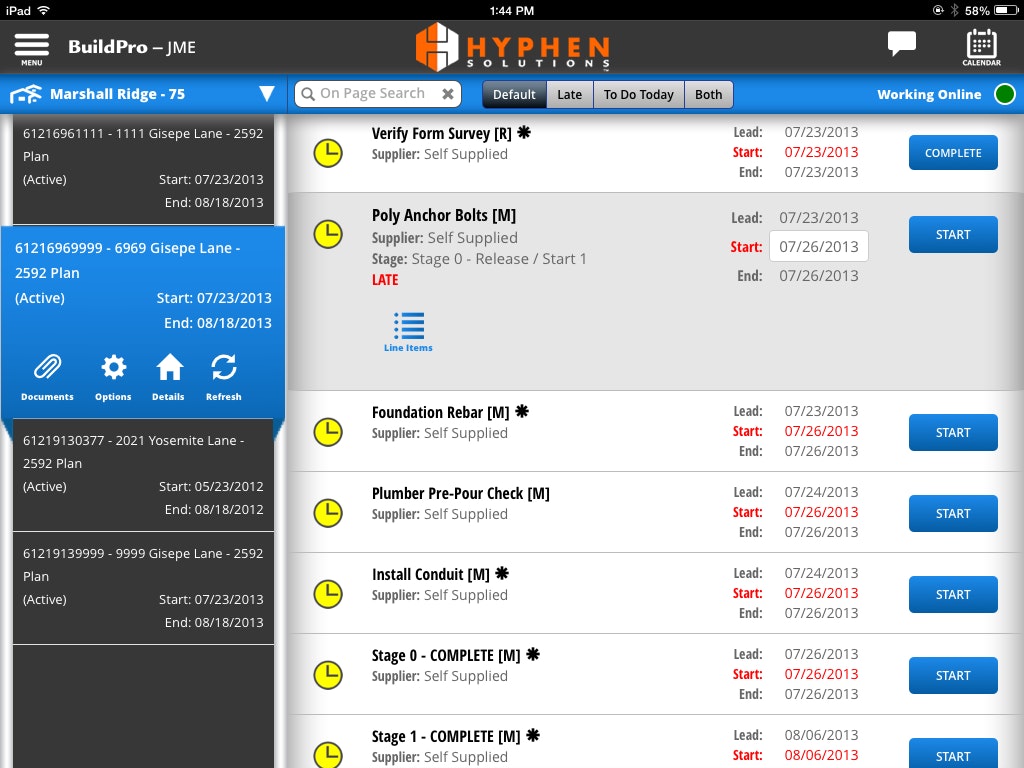Image resolution: width=1024 pixels, height=768 pixels.
Task: Switch to the Default filter tab
Action: [x=513, y=94]
